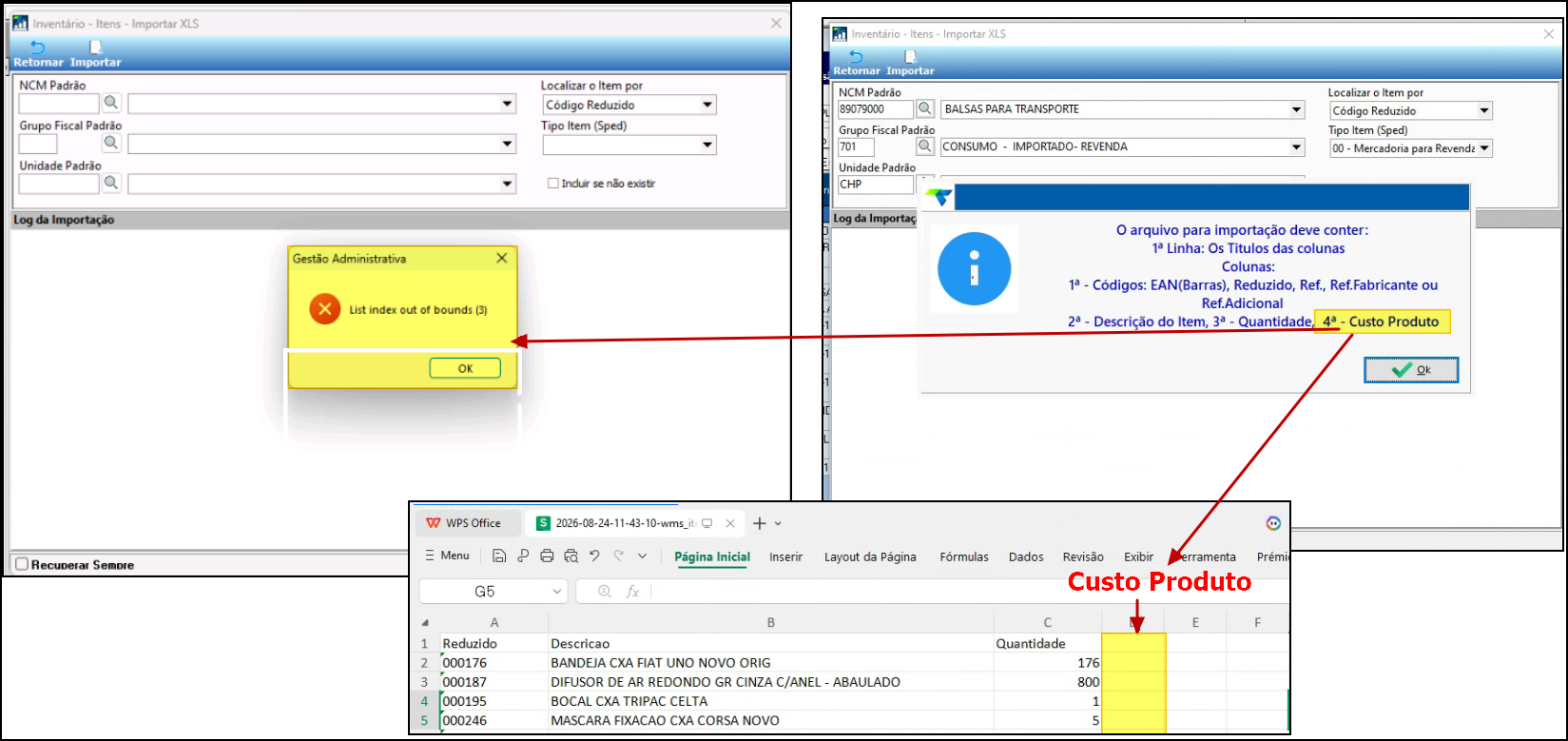Click WPS save icon in spreadsheet toolbar
1568x741 pixels.
click(x=499, y=556)
